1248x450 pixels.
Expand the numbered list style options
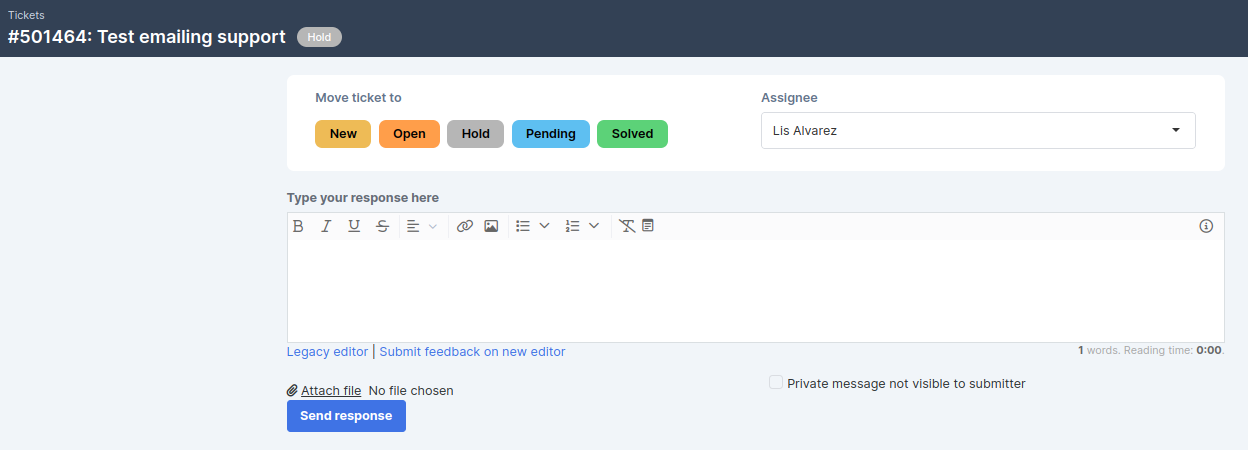[594, 226]
